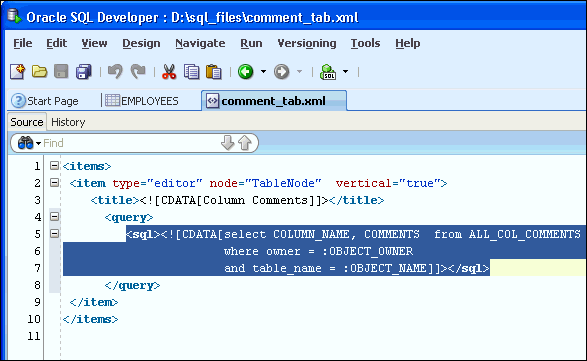Open the File menu
The image size is (587, 361).
(x=23, y=43)
